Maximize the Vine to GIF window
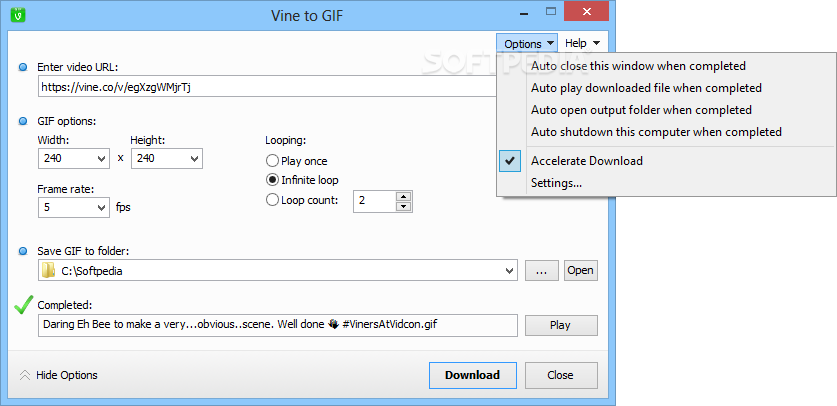Screen dimensions: 837x406 tap(550, 11)
